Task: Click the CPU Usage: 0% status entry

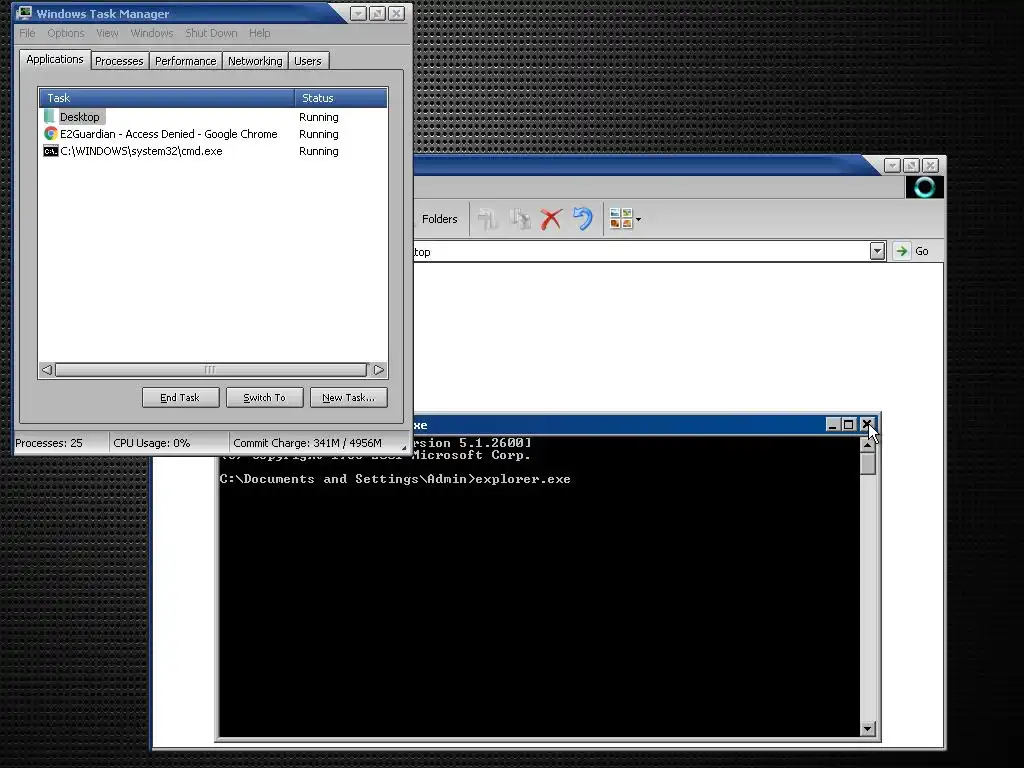Action: pos(152,443)
